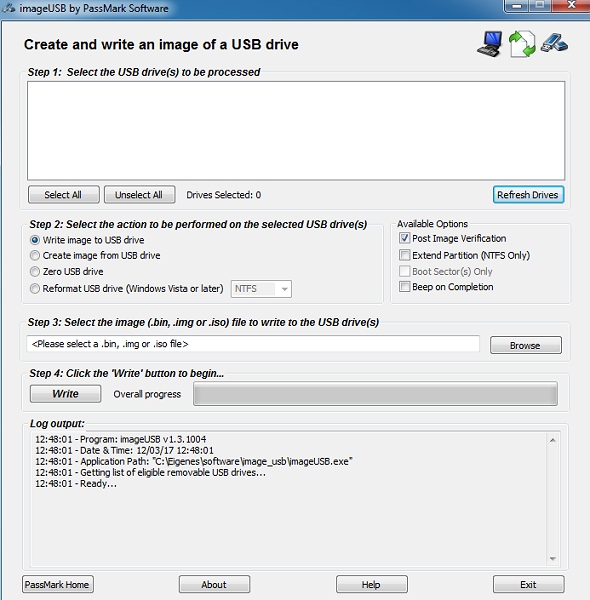This screenshot has height=600, width=590.
Task: Close the imageUSB window
Action: [572, 5]
